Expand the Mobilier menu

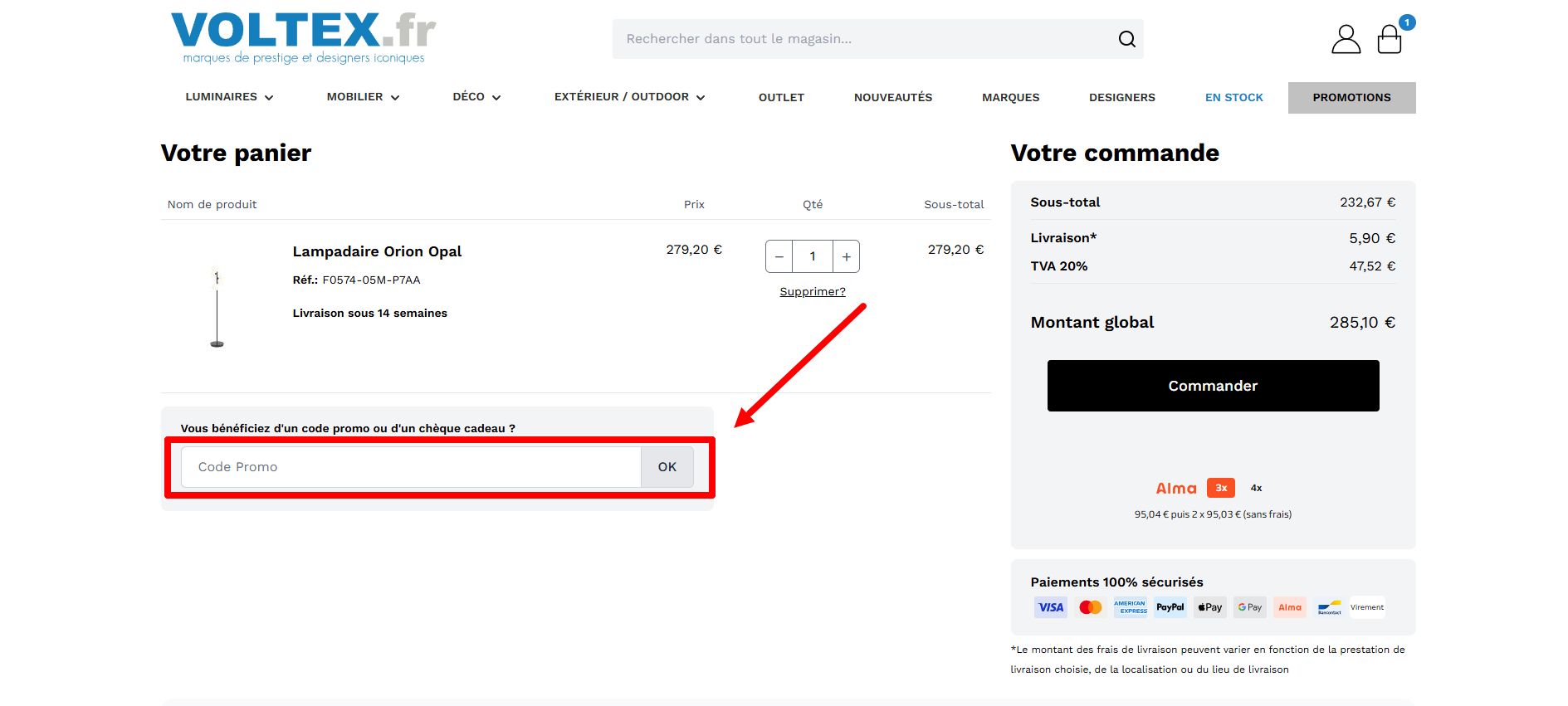tap(363, 97)
